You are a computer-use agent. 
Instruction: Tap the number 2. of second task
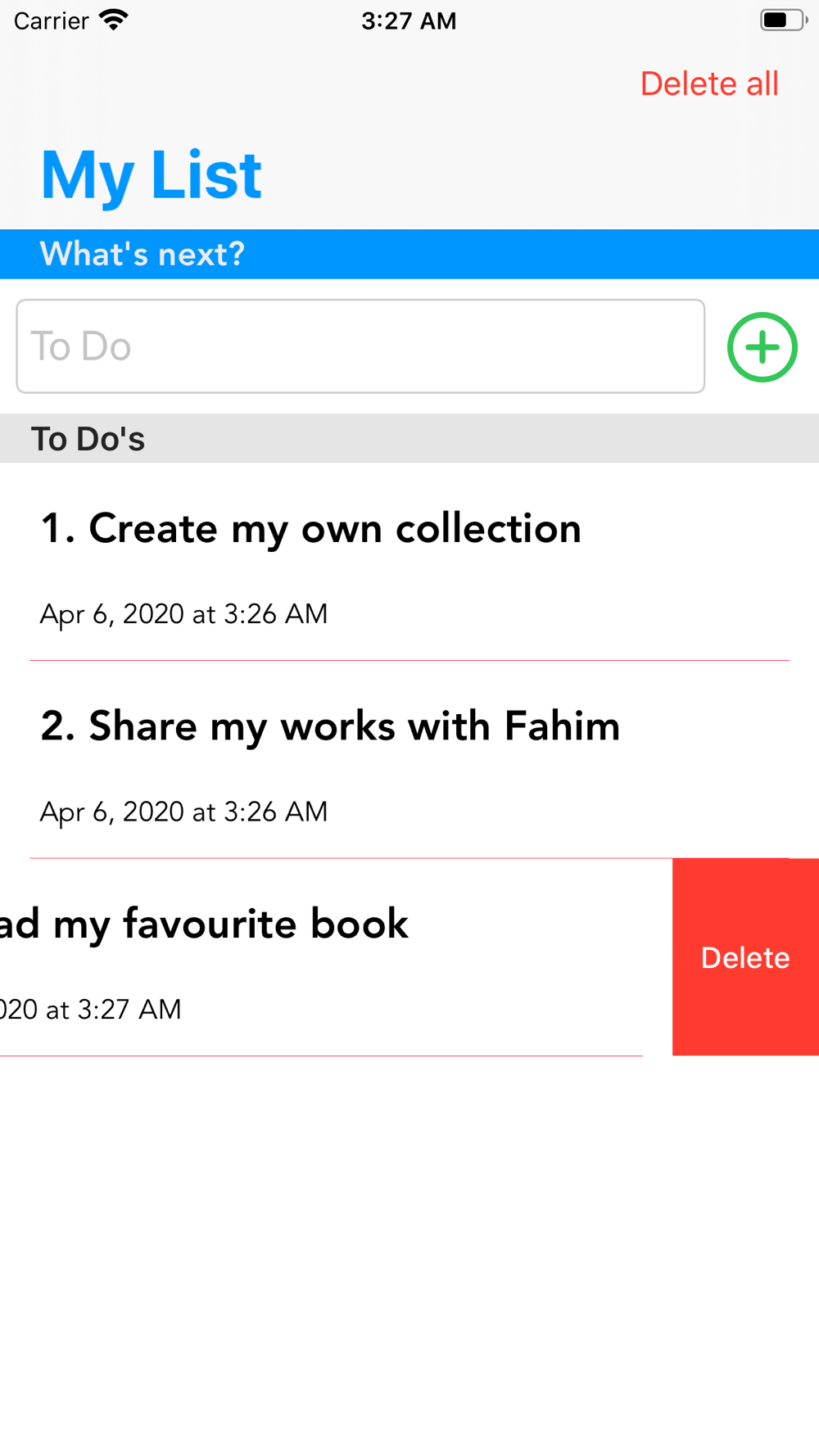(58, 726)
